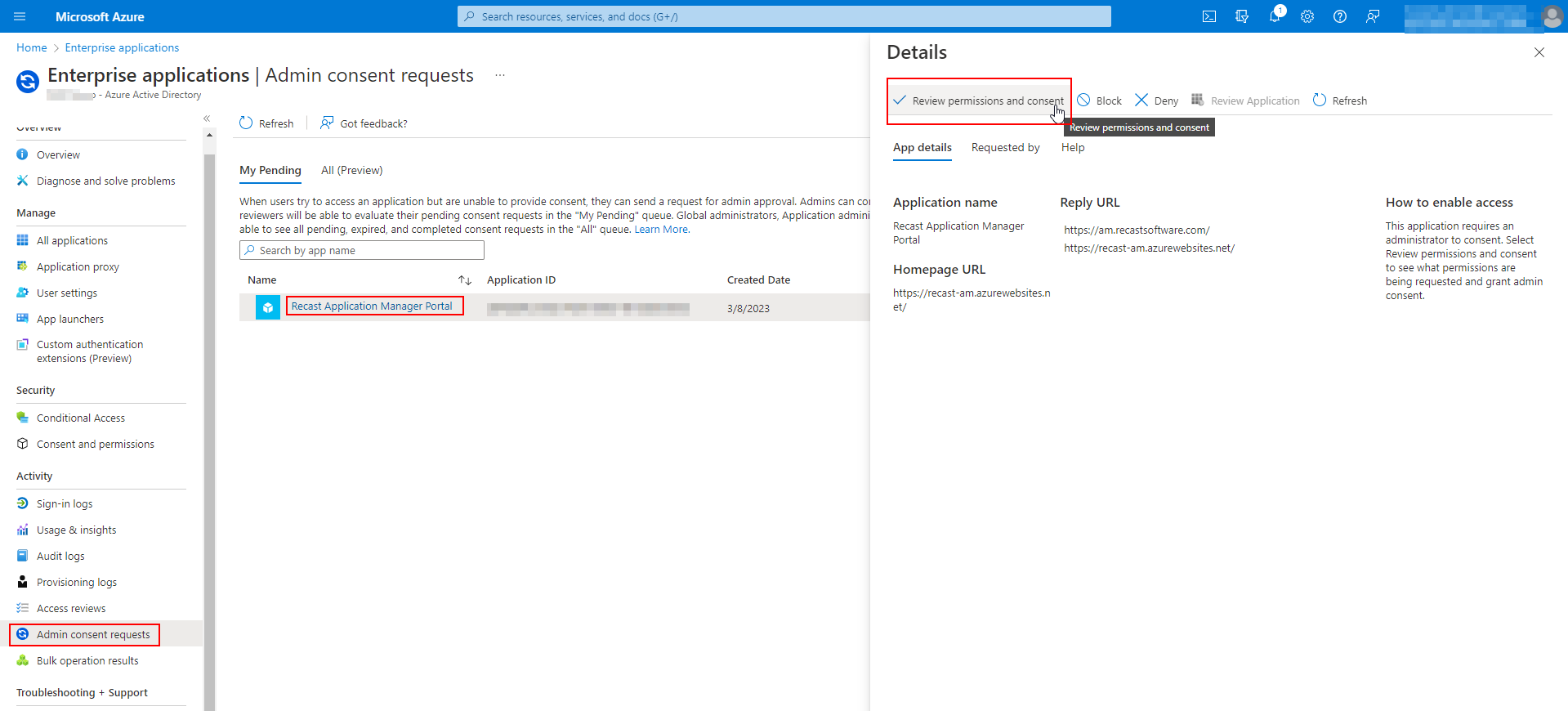The image size is (1568, 711).
Task: Open portal Settings gear
Action: 1307,16
